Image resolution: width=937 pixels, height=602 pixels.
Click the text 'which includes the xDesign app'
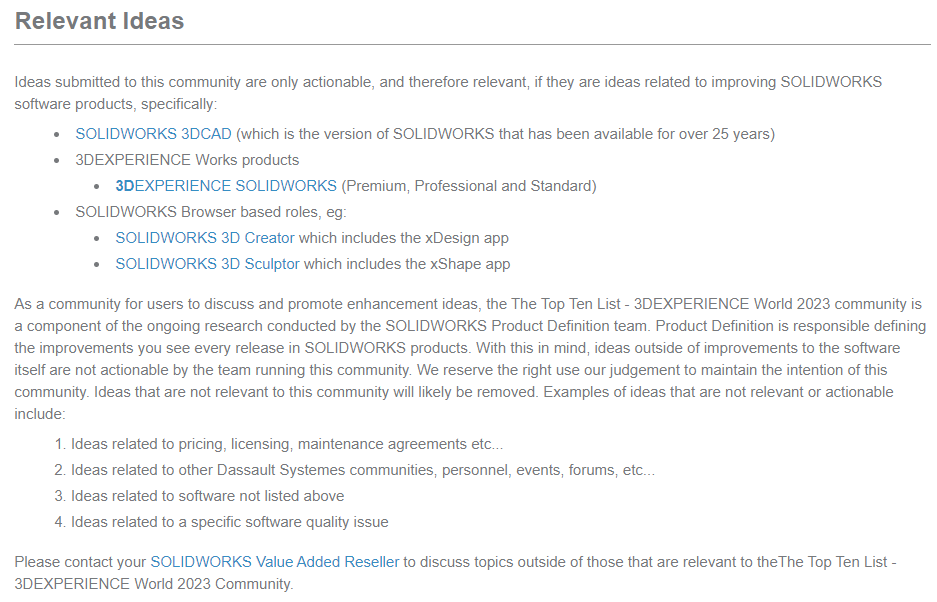(404, 238)
